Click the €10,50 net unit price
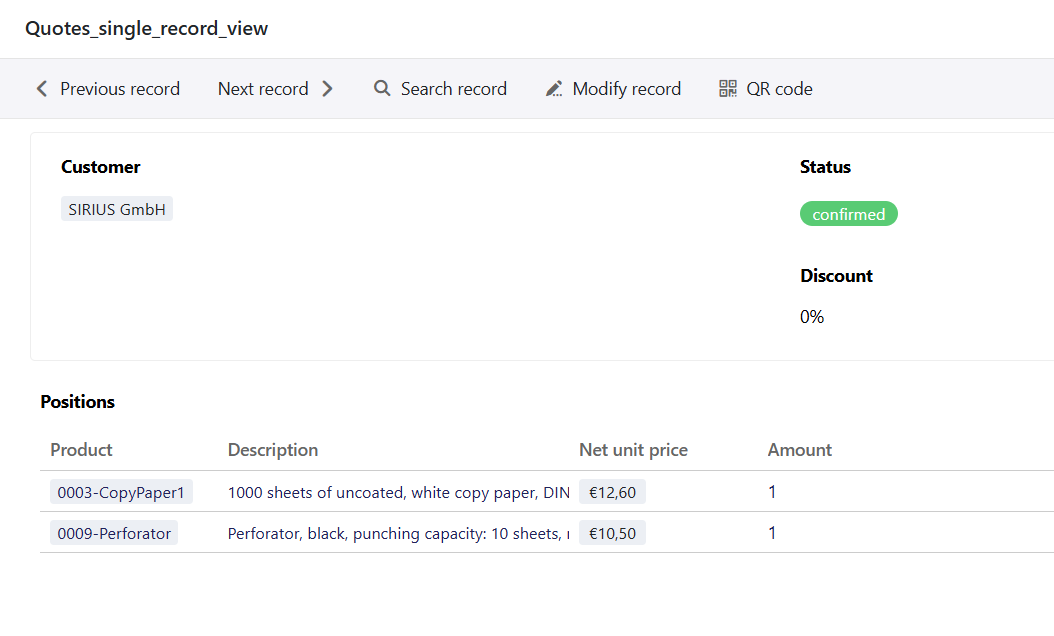The height and width of the screenshot is (636, 1054). 612,533
